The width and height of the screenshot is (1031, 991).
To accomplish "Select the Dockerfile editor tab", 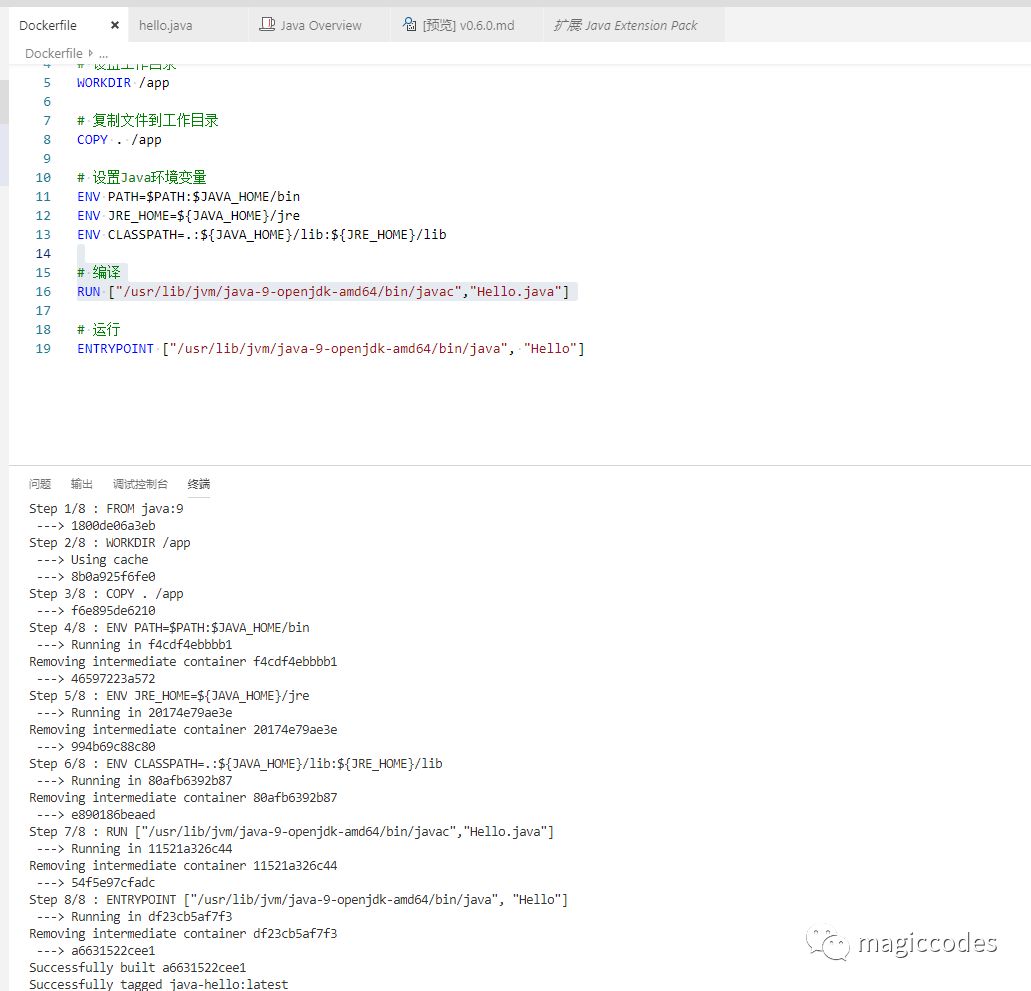I will coord(48,25).
